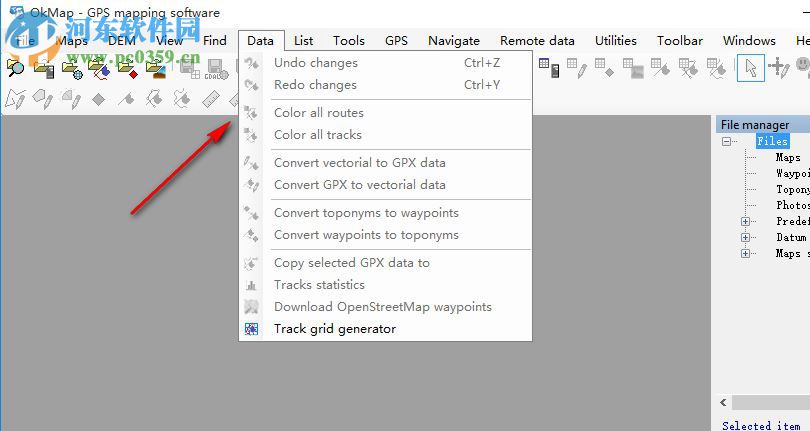Open the DEM menu
This screenshot has width=810, height=431.
[x=122, y=41]
